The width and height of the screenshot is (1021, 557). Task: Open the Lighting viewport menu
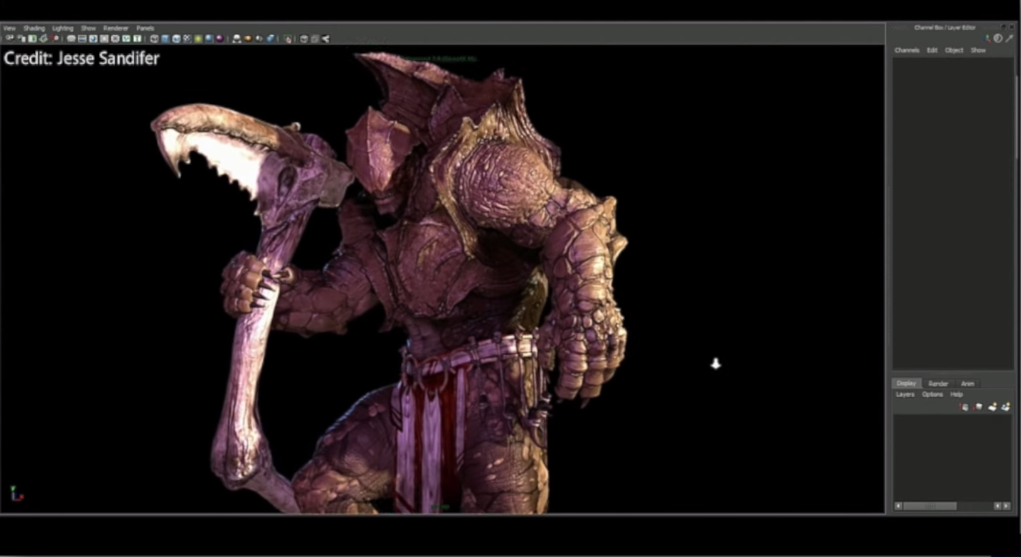click(62, 28)
